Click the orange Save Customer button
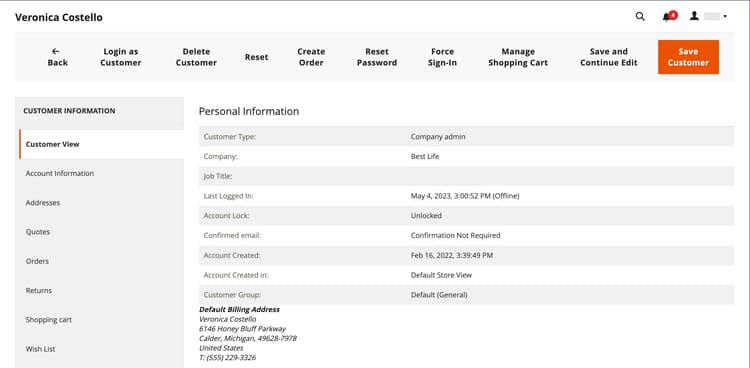This screenshot has width=750, height=368. click(x=688, y=57)
